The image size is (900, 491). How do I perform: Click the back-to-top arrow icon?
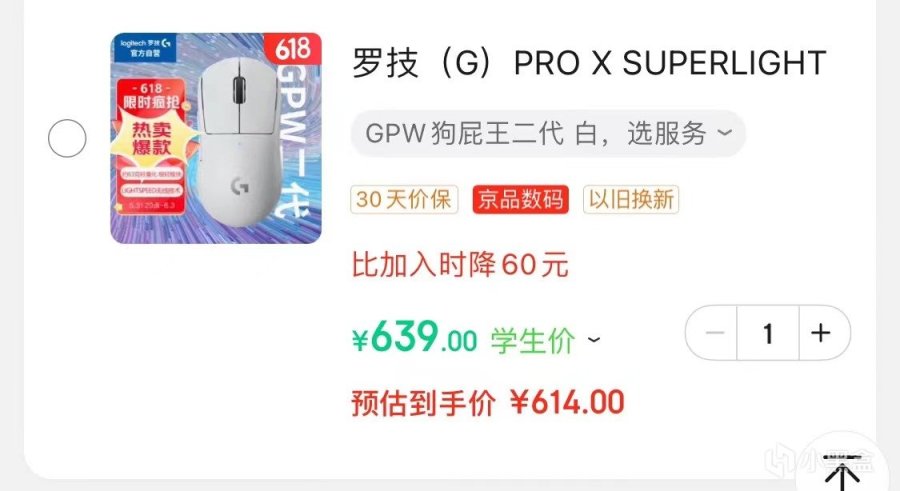[x=841, y=472]
